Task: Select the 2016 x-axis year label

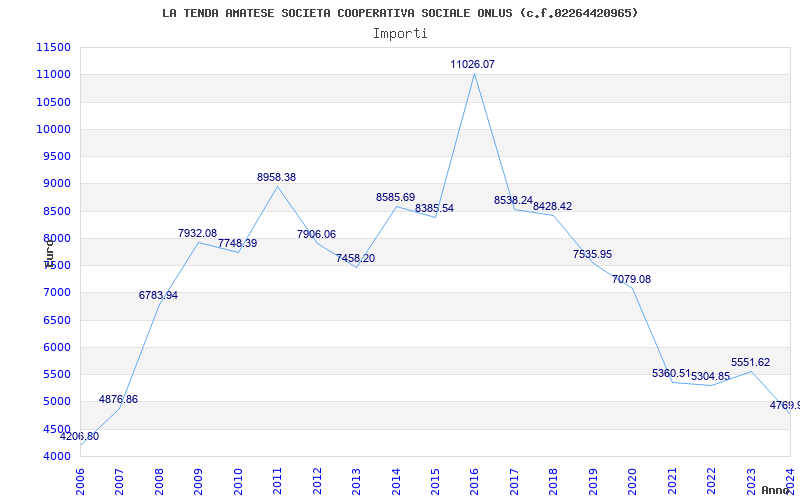Action: [x=474, y=482]
